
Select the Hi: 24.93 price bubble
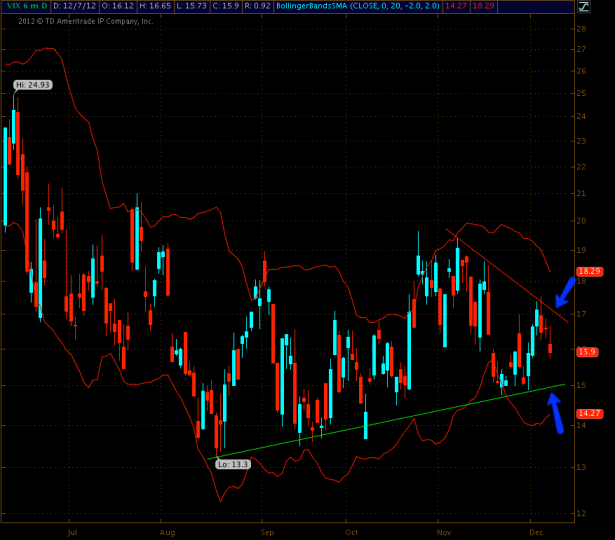[x=32, y=85]
